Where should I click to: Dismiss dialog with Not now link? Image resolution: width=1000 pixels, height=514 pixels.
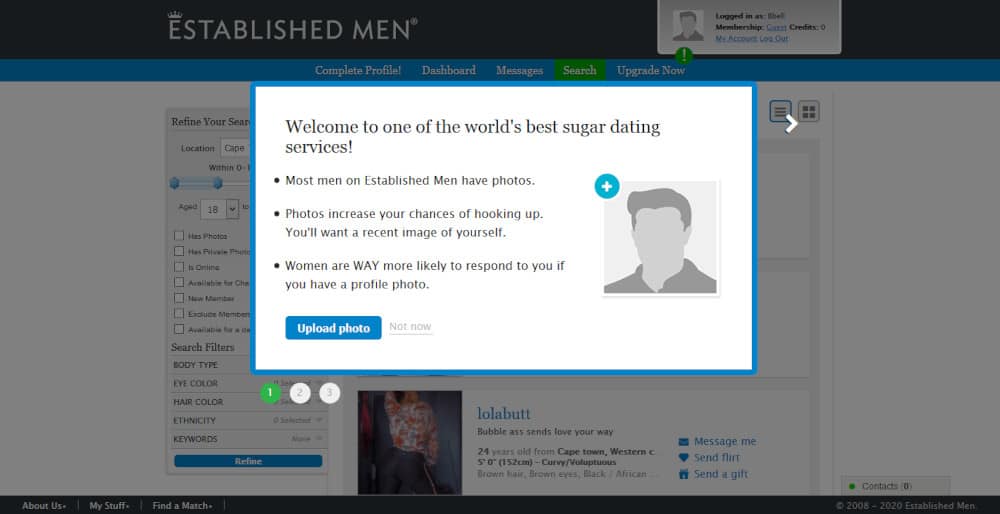(x=410, y=327)
